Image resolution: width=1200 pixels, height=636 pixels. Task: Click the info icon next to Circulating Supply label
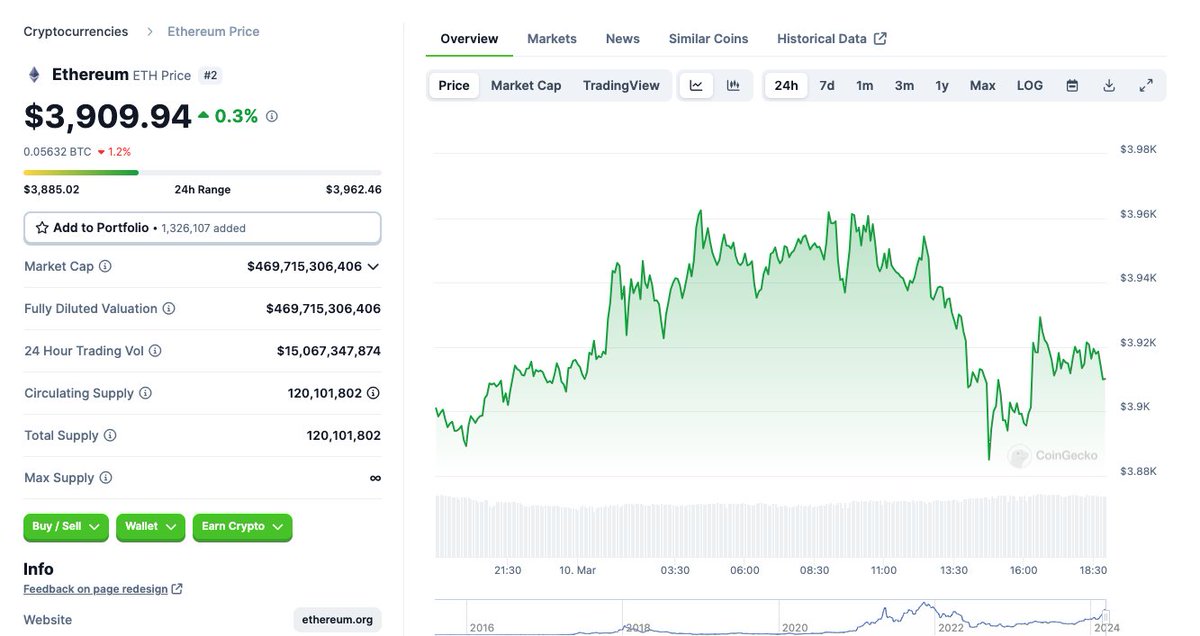pos(145,393)
